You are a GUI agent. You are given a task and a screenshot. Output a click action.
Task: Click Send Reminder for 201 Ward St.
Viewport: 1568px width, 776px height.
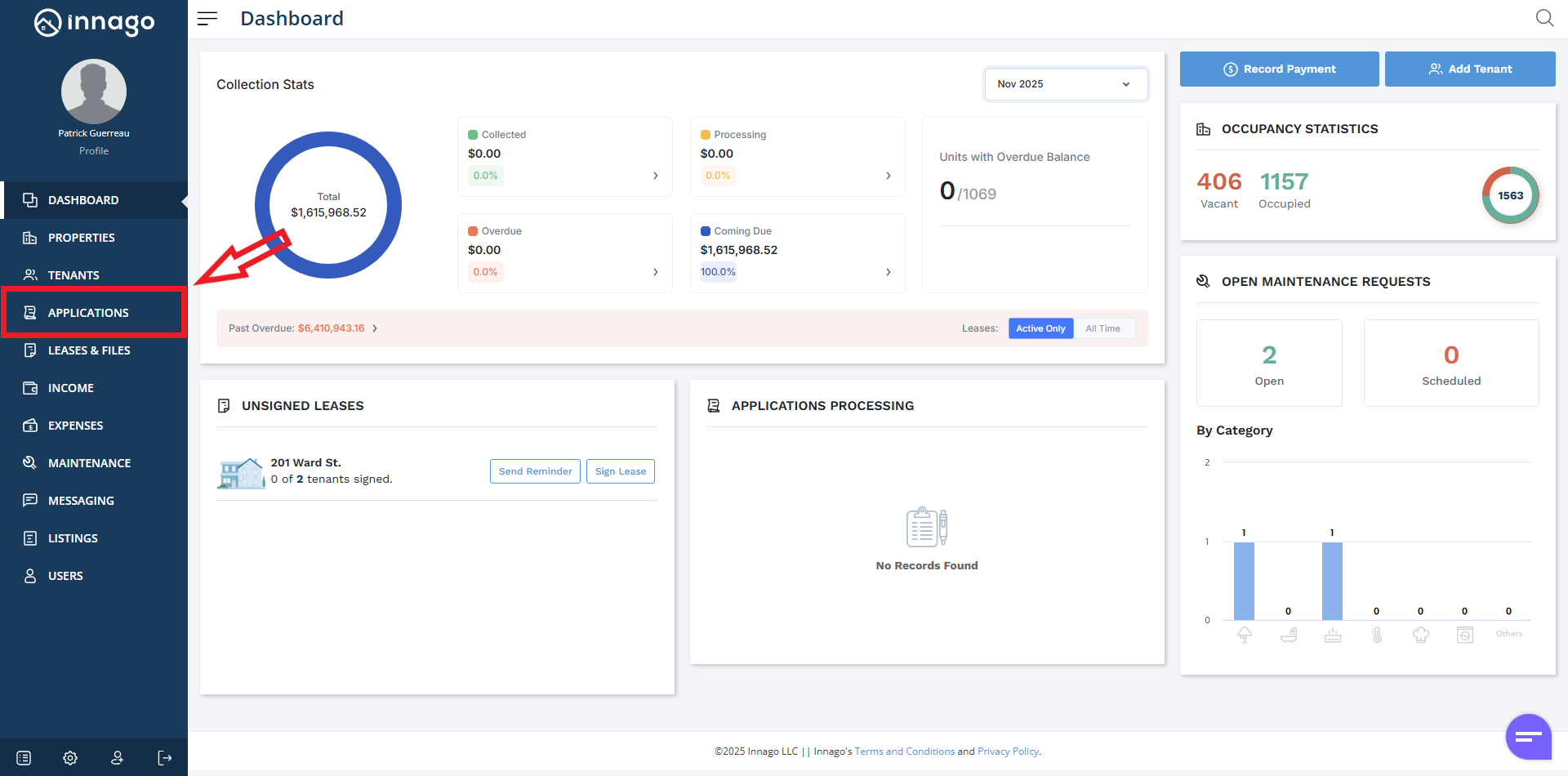coord(535,471)
